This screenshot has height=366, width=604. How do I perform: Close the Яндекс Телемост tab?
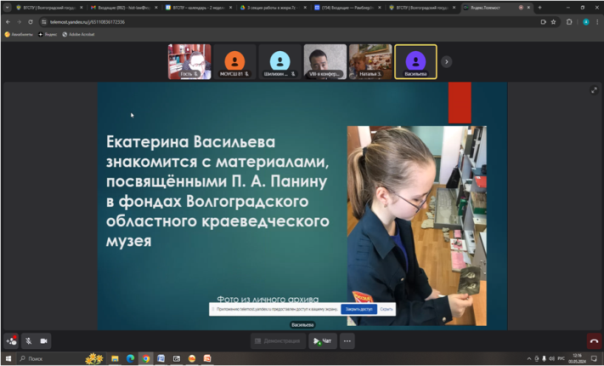click(x=528, y=7)
